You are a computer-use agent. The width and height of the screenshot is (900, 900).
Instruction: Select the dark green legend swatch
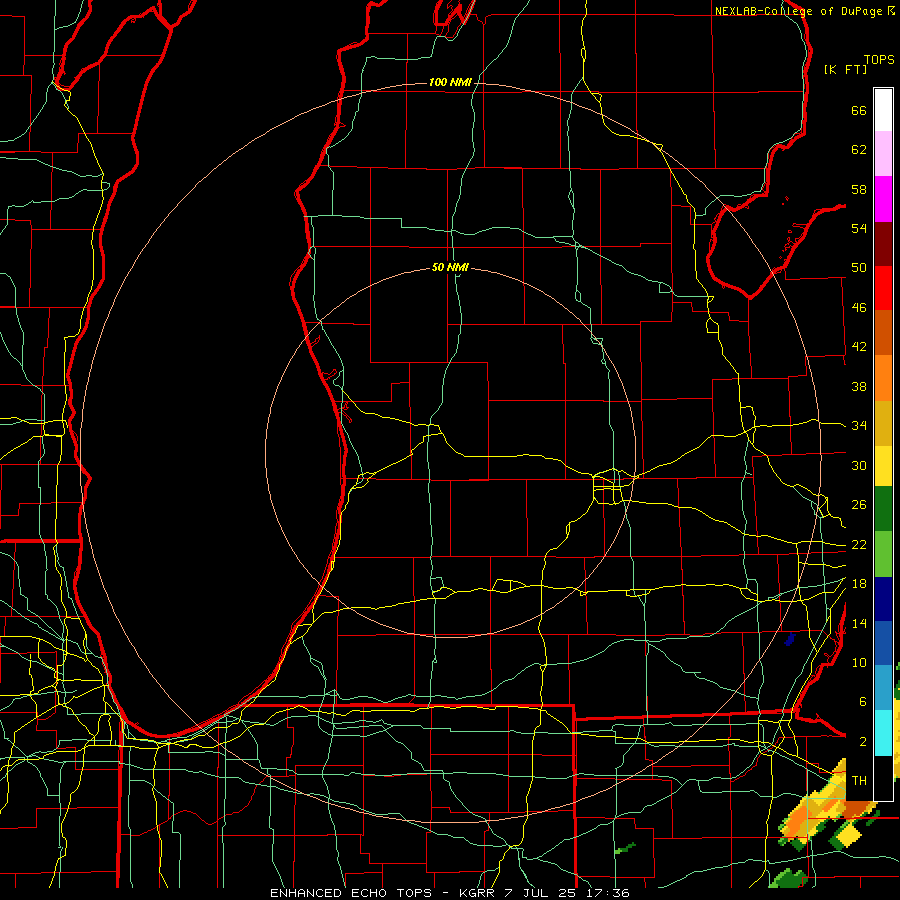[x=883, y=509]
